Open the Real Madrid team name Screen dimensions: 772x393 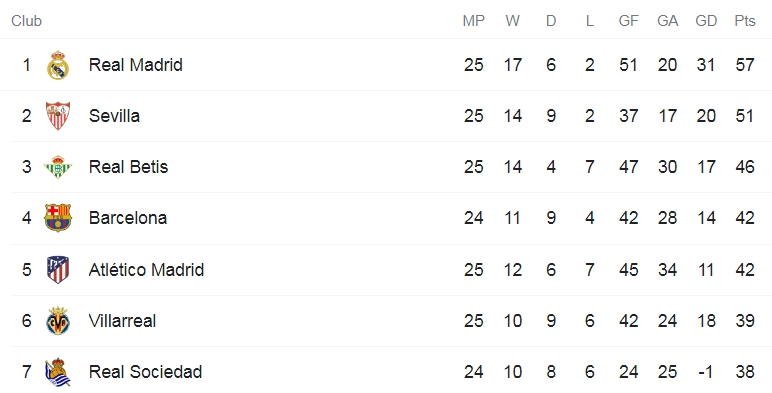(136, 65)
